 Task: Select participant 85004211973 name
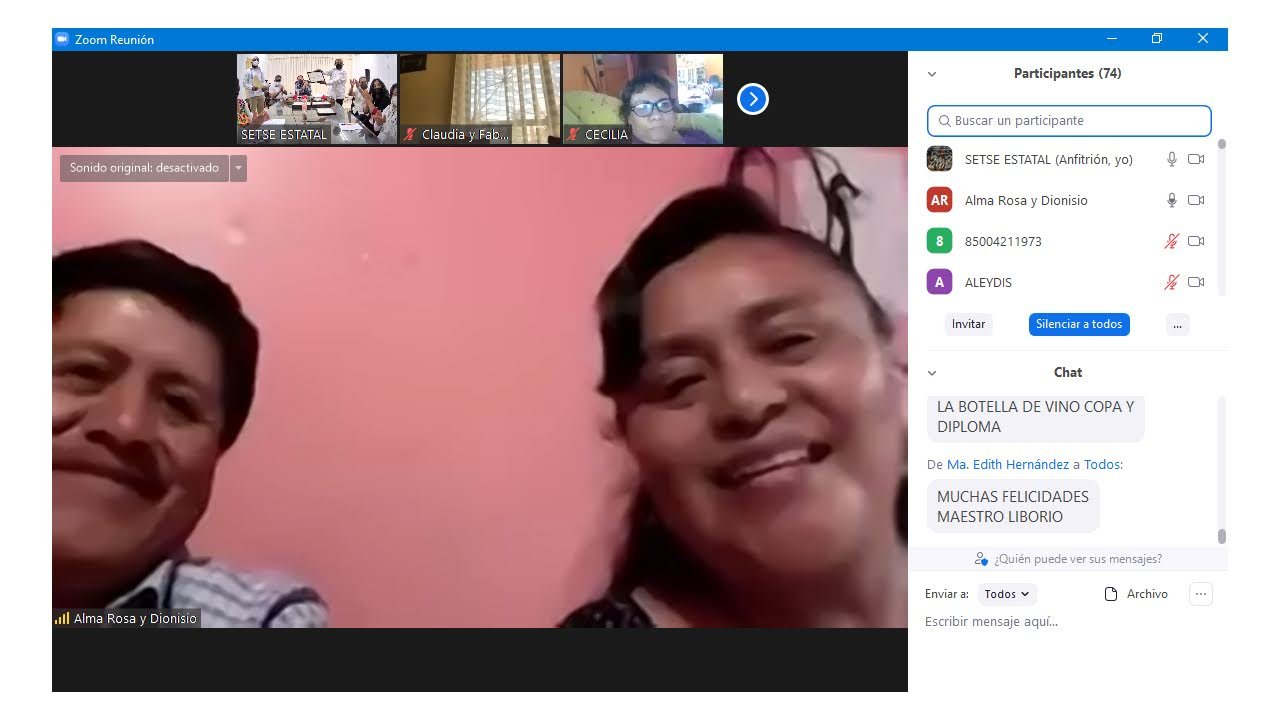(1003, 241)
